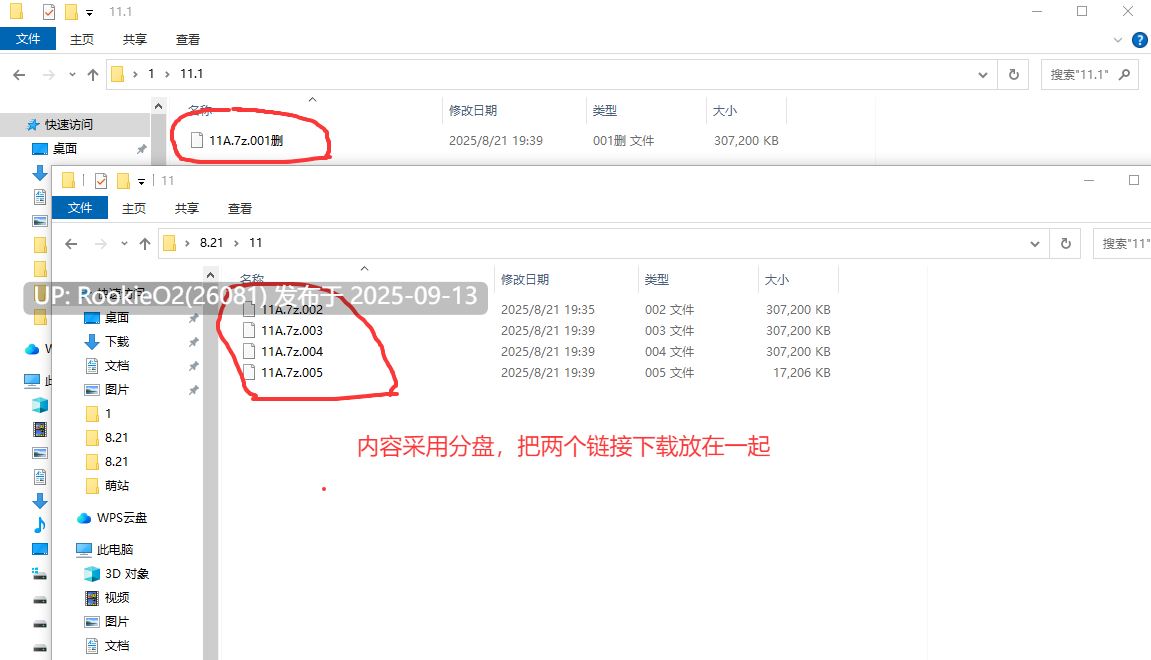Select 桌面 in the 11.1 window sidebar
Viewport: 1151px width, 660px height.
pyautogui.click(x=65, y=148)
